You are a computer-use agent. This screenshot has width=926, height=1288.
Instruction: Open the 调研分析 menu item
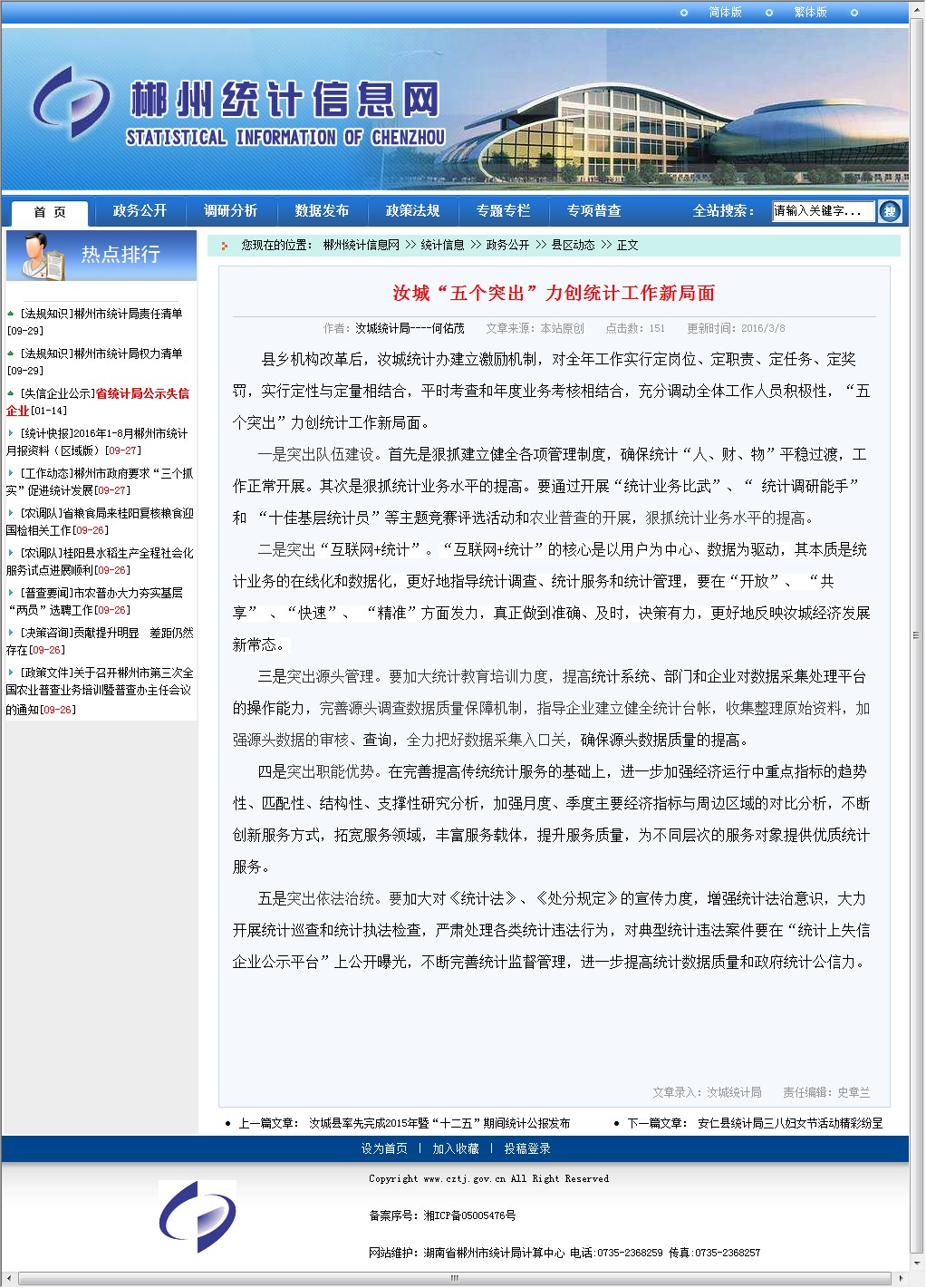230,210
